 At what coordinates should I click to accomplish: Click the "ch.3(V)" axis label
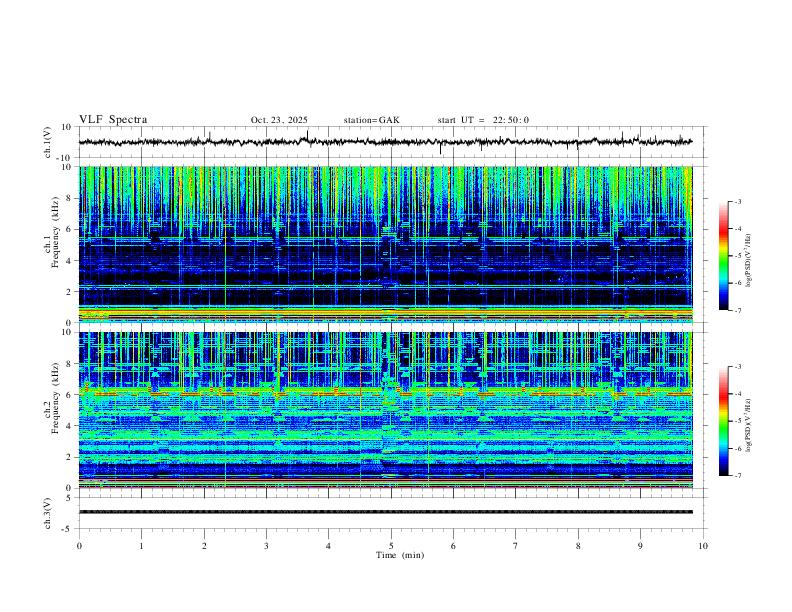click(48, 513)
